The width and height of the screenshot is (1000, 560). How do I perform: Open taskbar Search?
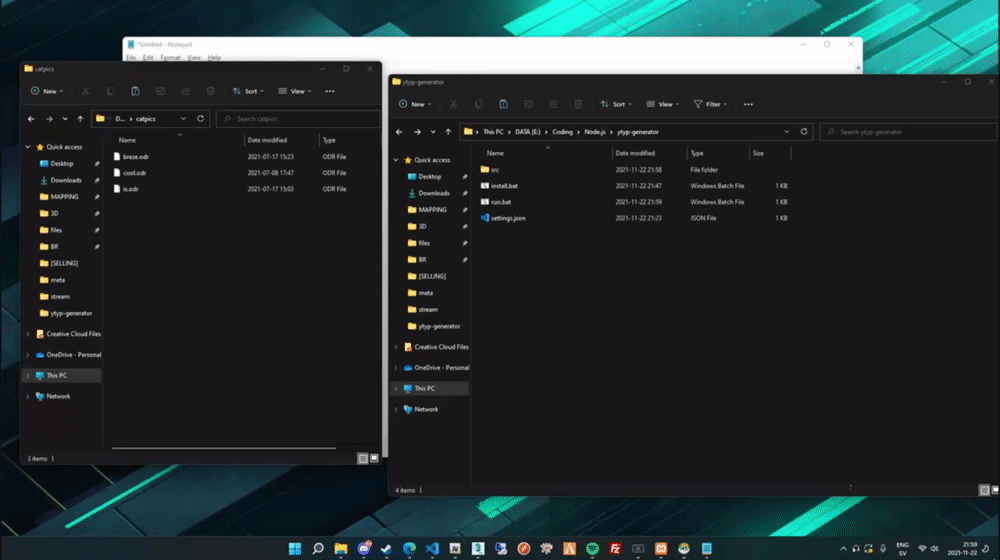[x=318, y=549]
